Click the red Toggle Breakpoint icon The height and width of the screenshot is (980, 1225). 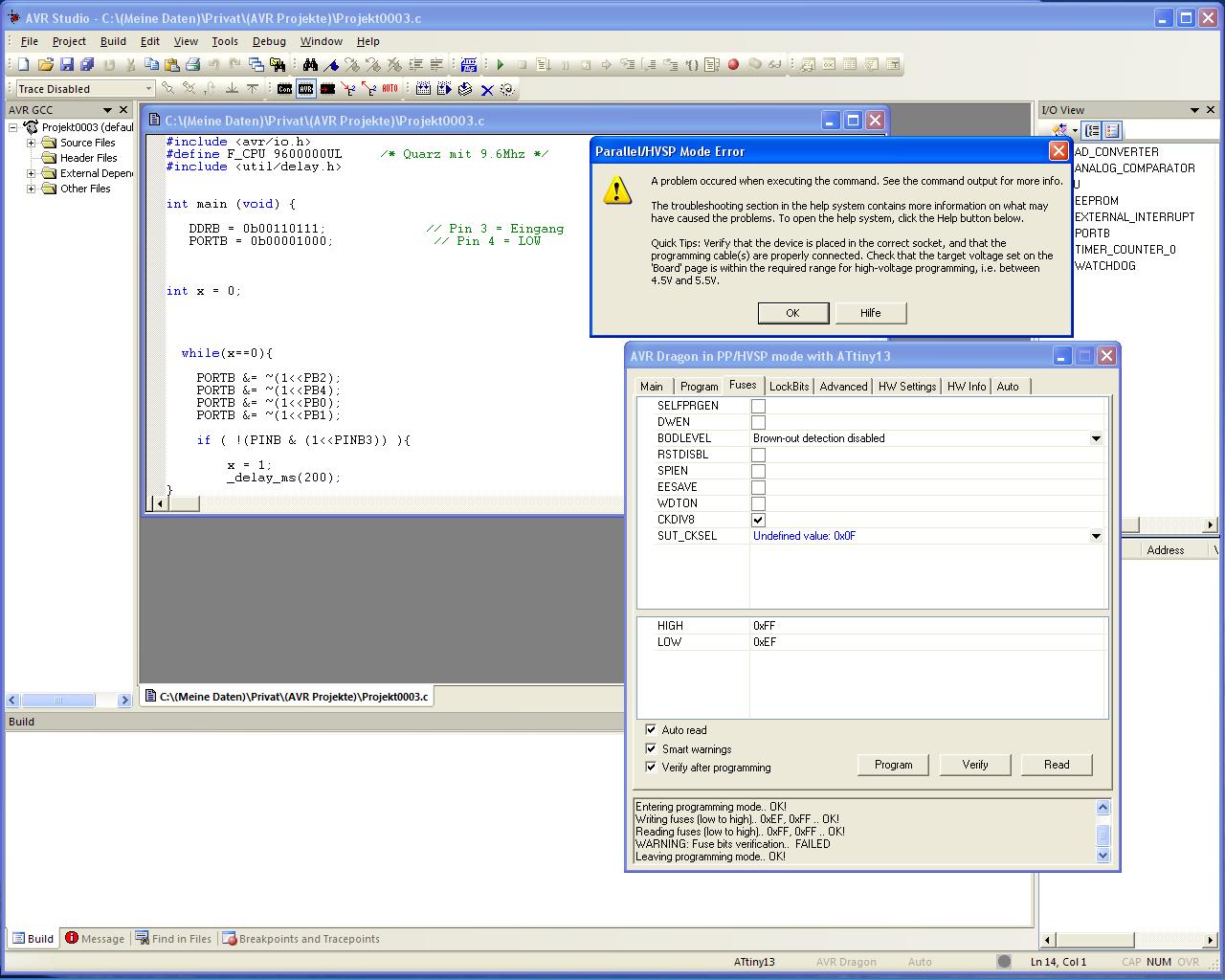[733, 64]
